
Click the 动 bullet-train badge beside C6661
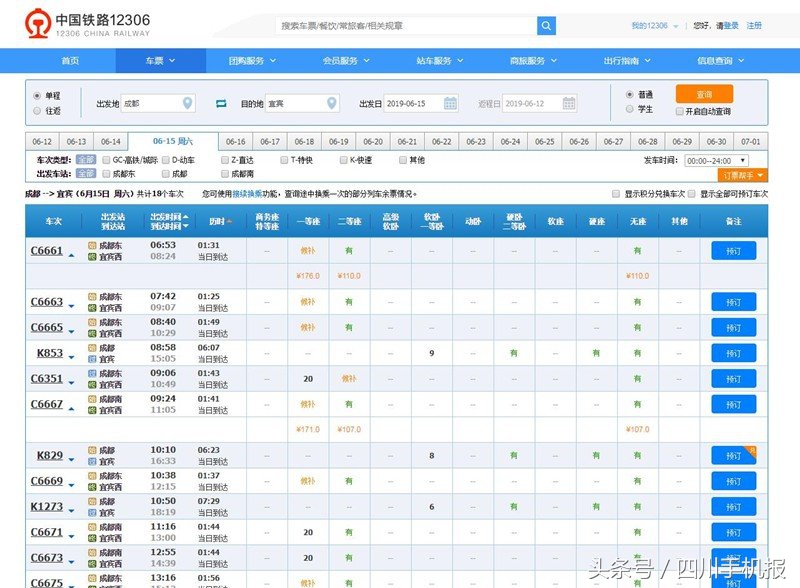pos(90,246)
